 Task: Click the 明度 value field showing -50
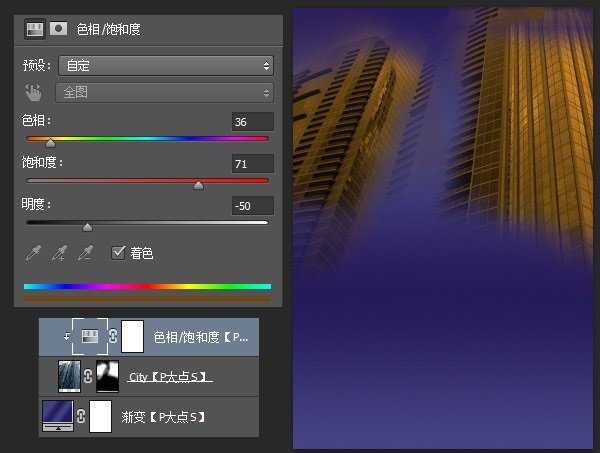251,206
